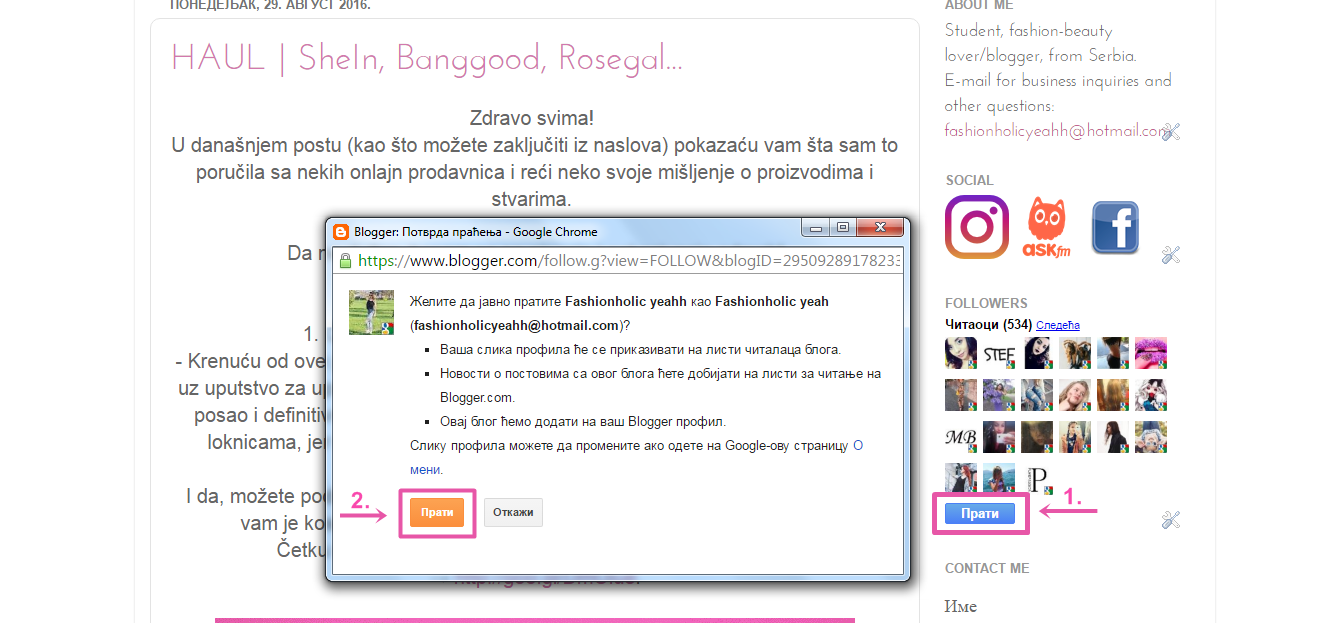Click the FOLLOWERS sidebar heading
The image size is (1338, 623).
click(986, 303)
